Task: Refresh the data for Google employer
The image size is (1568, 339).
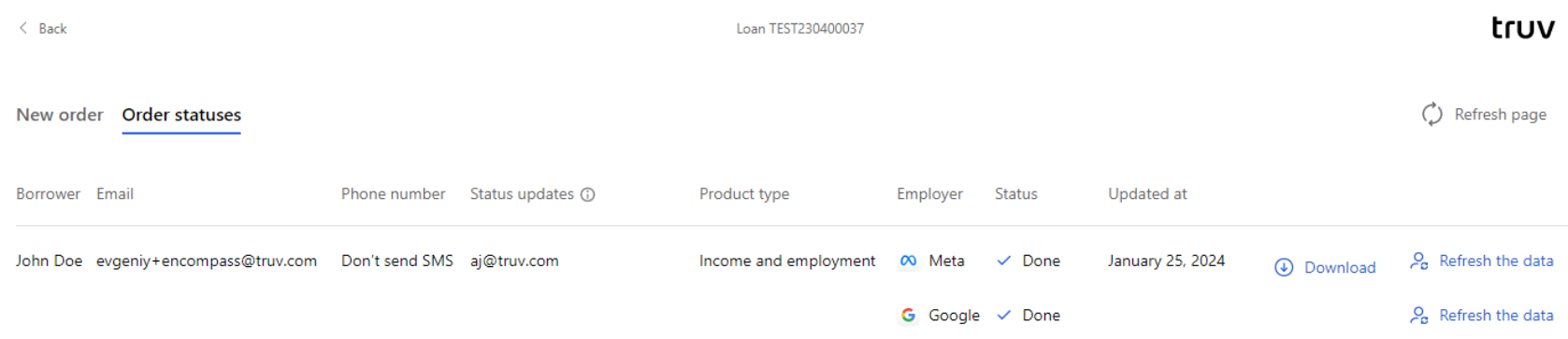Action: pyautogui.click(x=1496, y=316)
